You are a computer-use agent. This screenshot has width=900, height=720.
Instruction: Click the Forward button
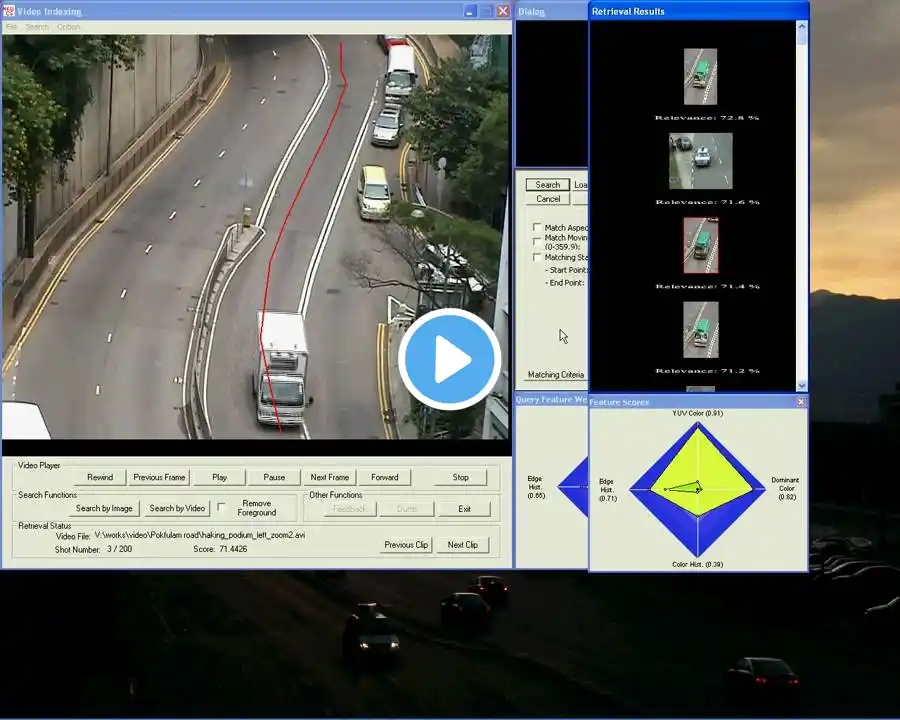[385, 477]
